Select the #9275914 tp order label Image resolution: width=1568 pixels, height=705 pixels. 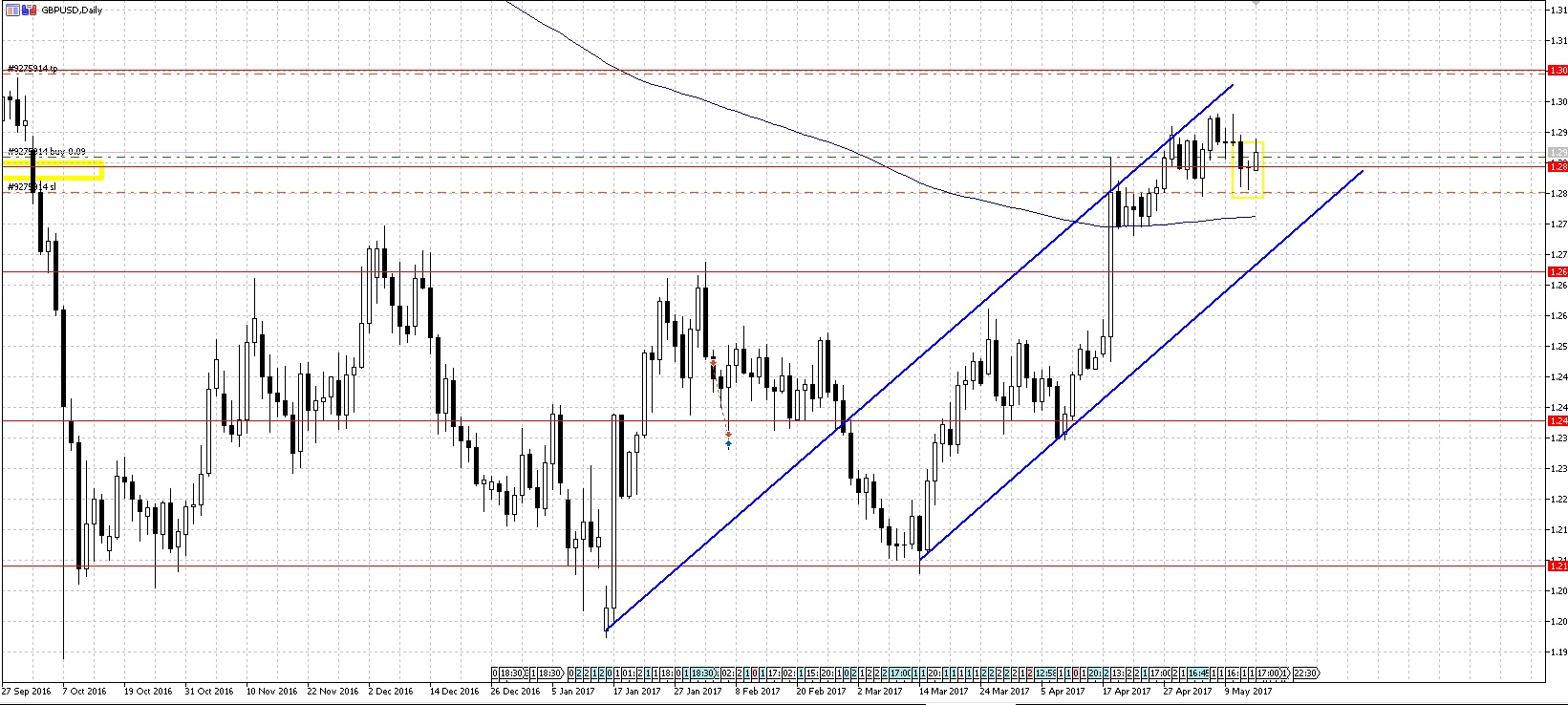point(32,69)
